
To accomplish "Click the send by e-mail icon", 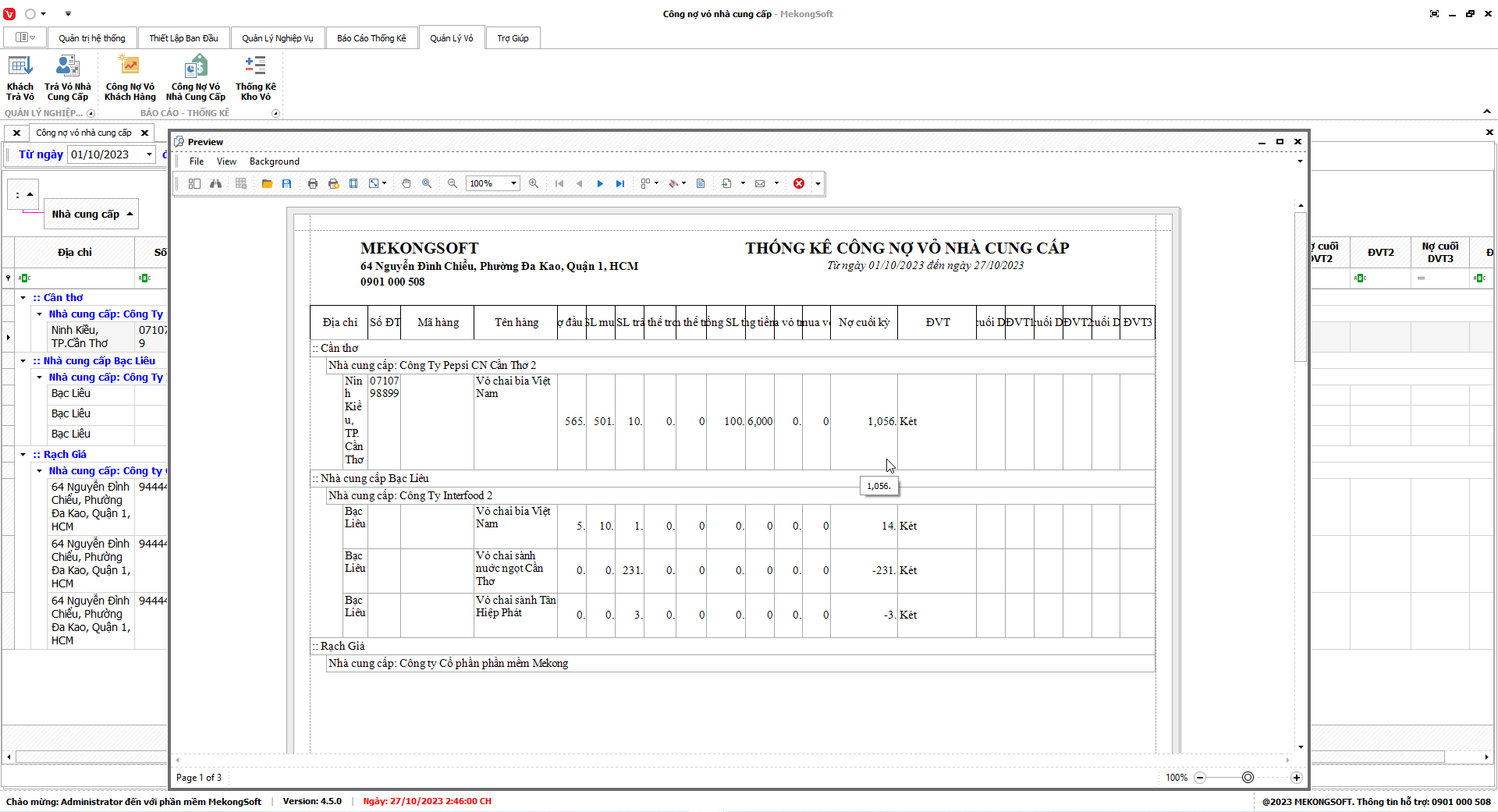I will [x=760, y=183].
